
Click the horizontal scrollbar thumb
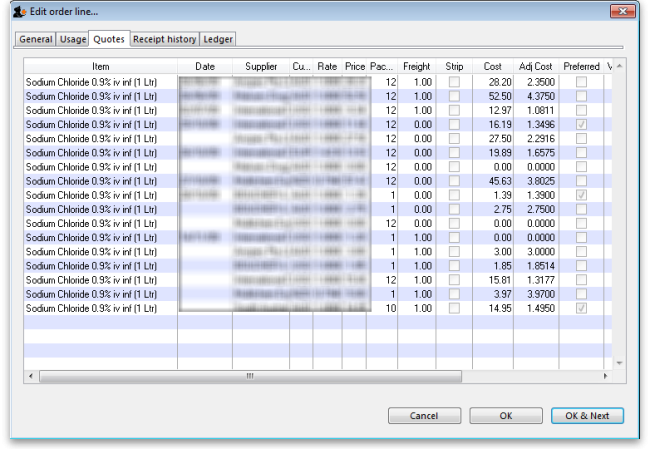coord(249,376)
